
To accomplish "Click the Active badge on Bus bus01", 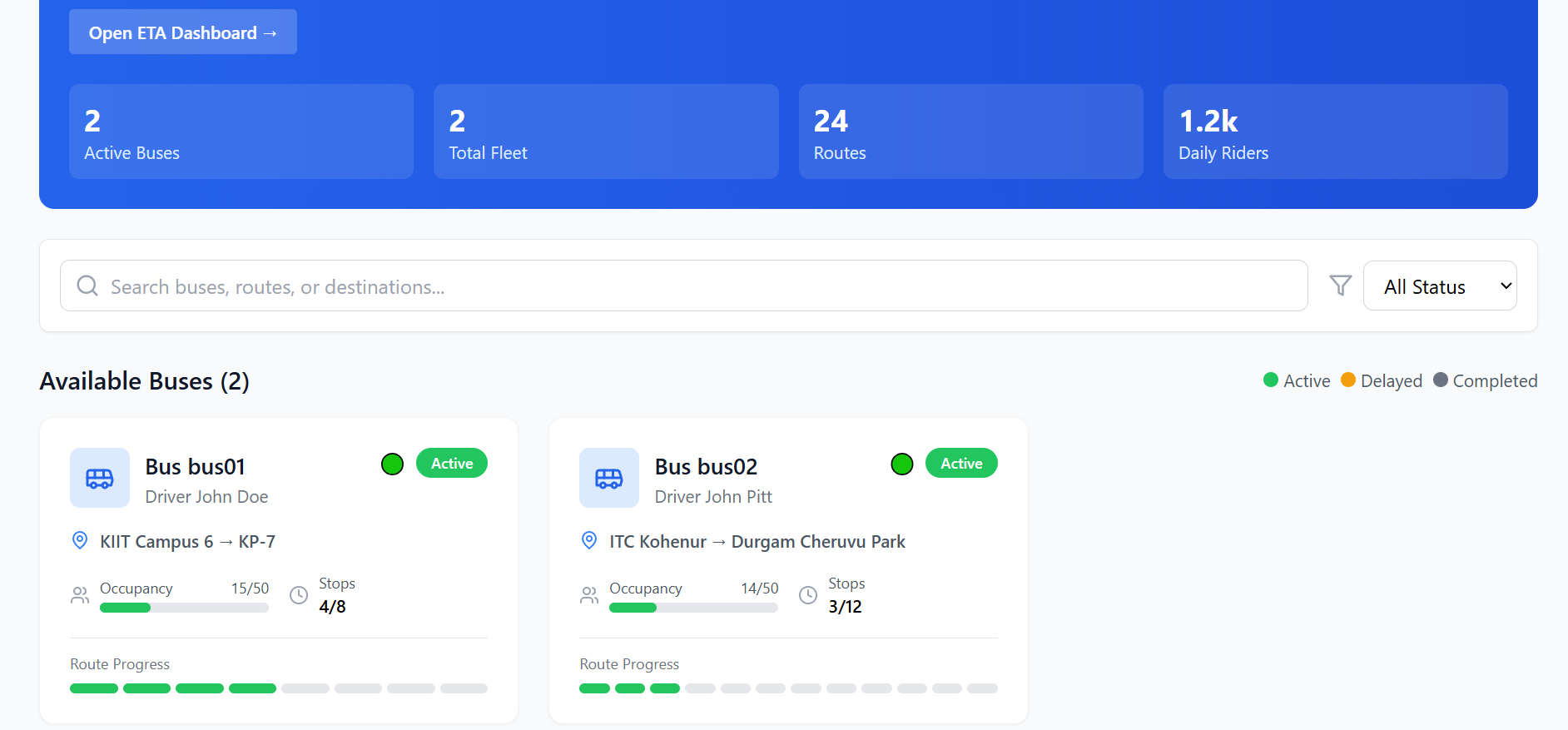I will pos(452,463).
